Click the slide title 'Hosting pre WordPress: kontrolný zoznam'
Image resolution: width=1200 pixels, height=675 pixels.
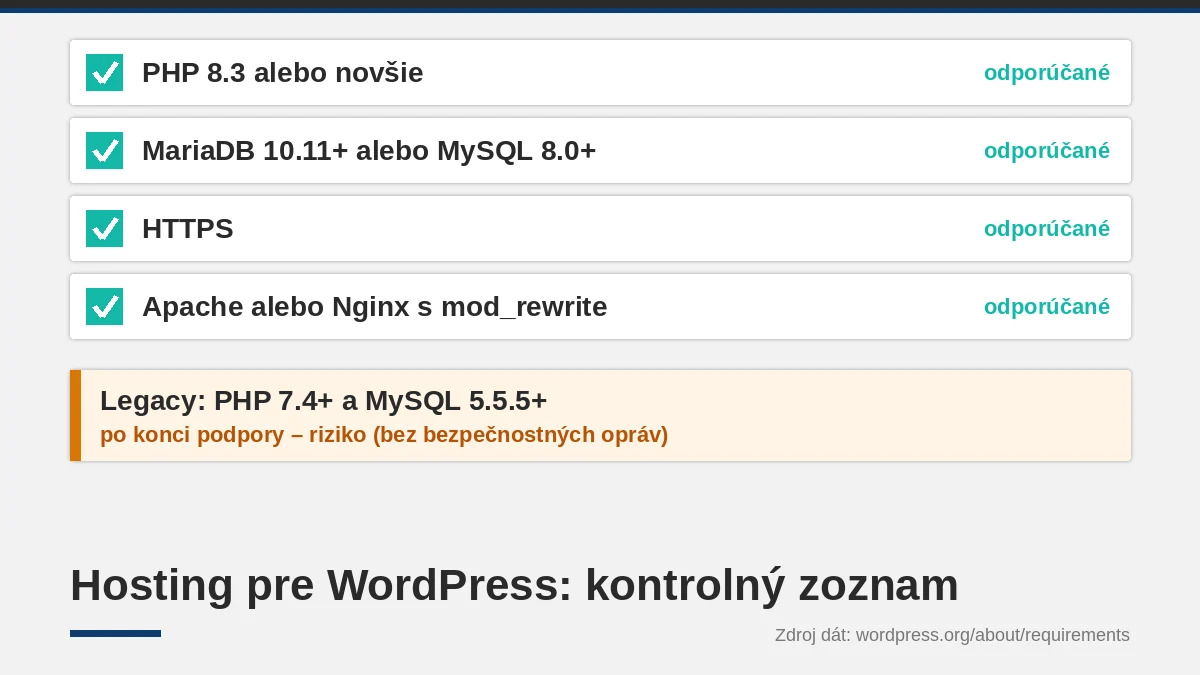pyautogui.click(x=514, y=586)
